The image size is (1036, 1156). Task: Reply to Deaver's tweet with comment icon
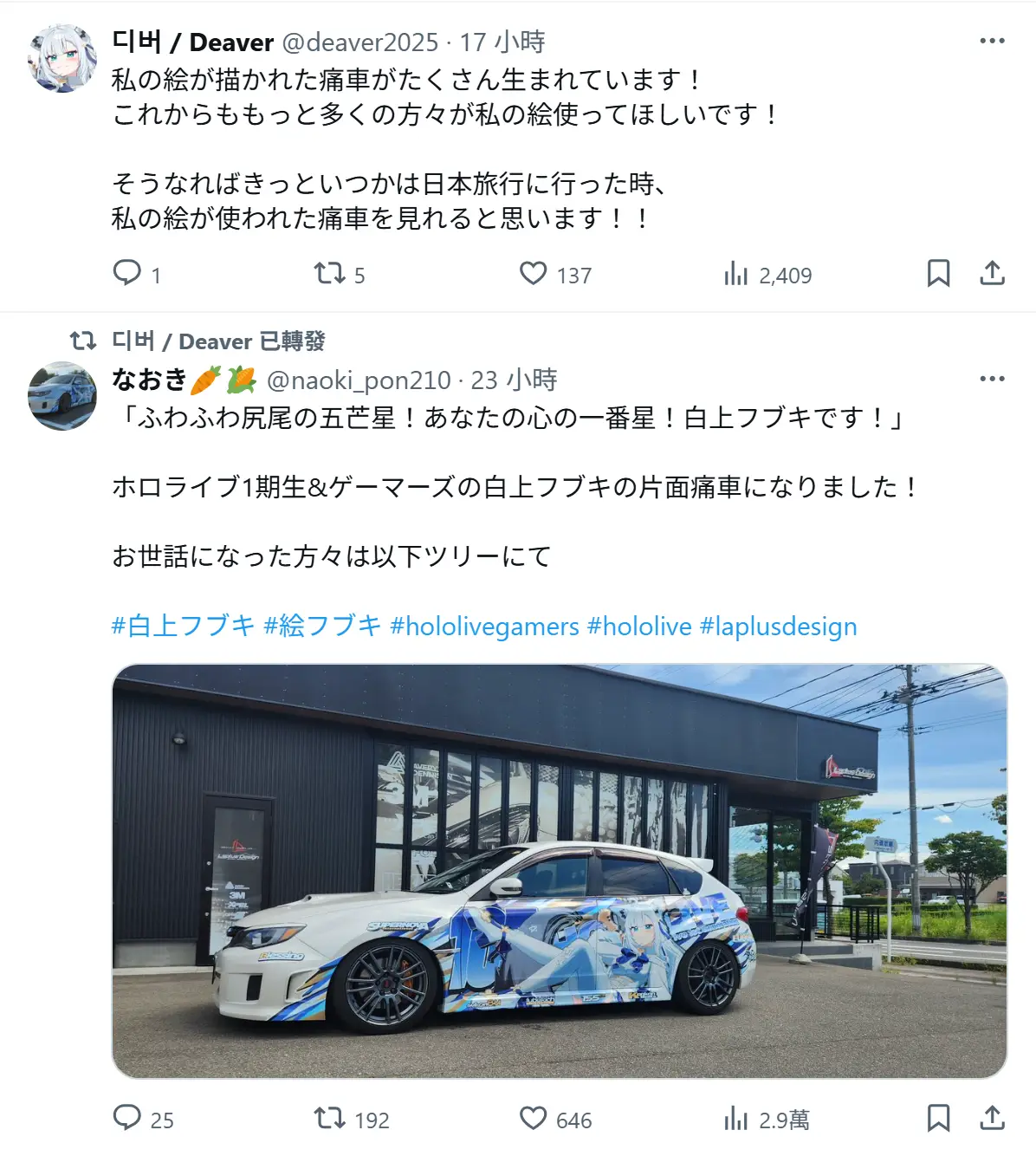[127, 273]
